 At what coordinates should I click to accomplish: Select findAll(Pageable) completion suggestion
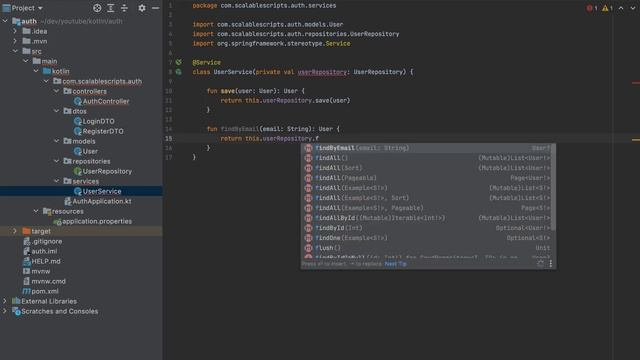(x=426, y=178)
